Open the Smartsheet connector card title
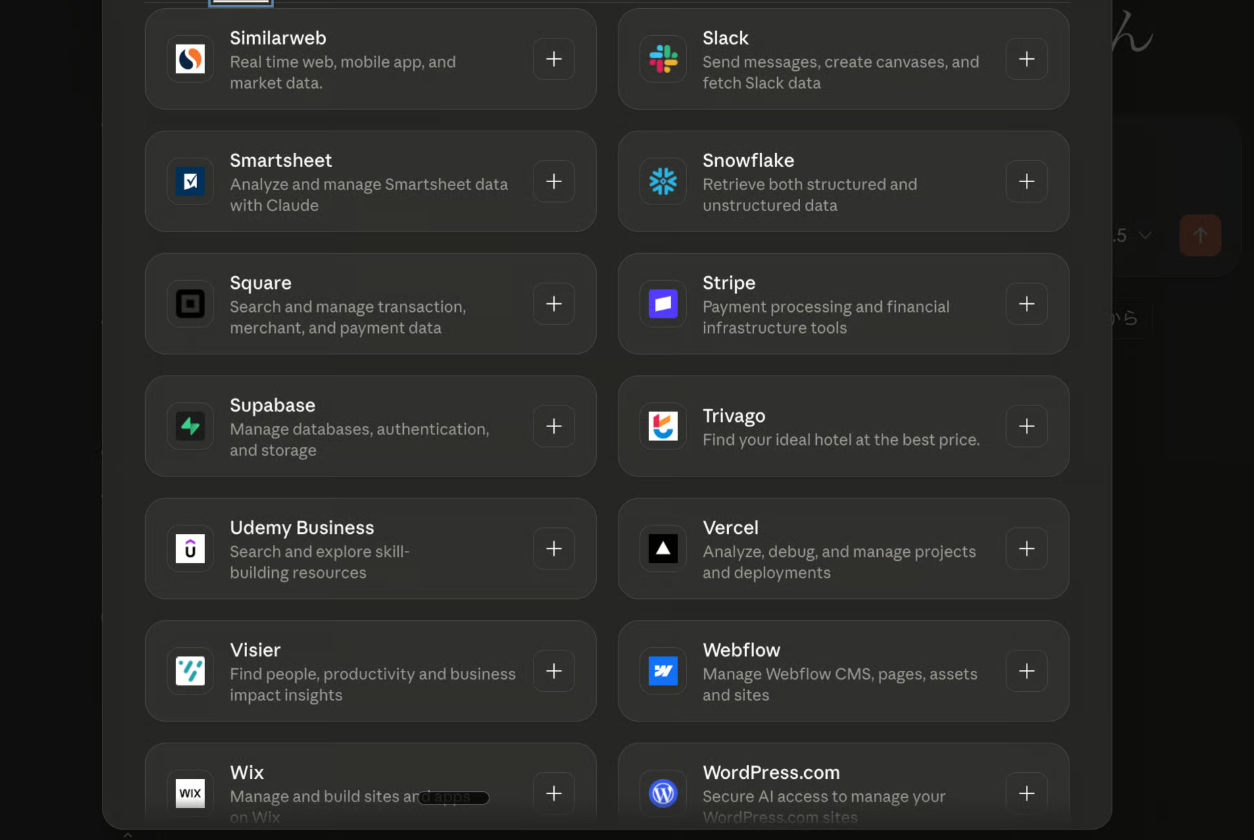The image size is (1254, 840). [281, 160]
